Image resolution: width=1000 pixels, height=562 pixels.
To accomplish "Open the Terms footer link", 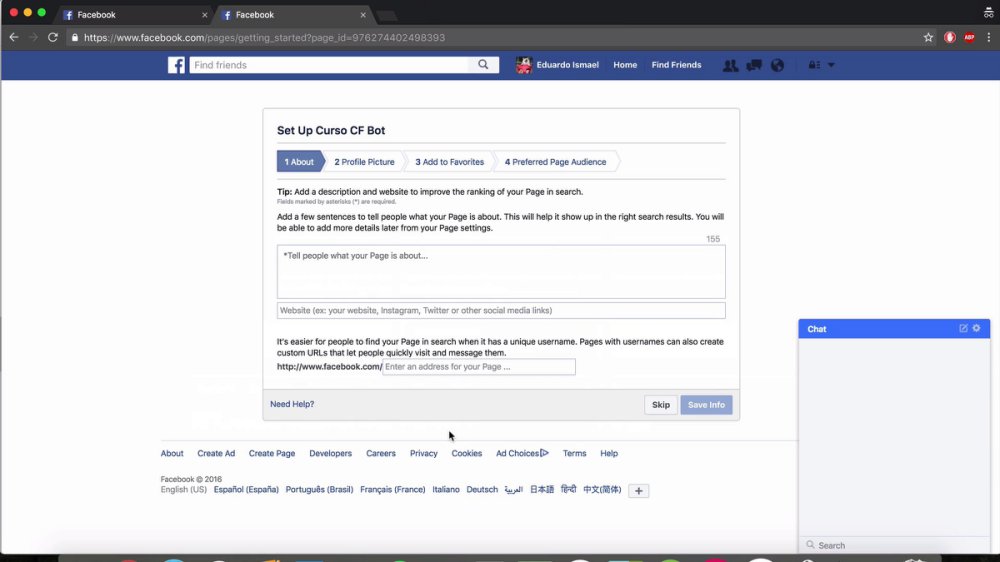I will pyautogui.click(x=575, y=454).
